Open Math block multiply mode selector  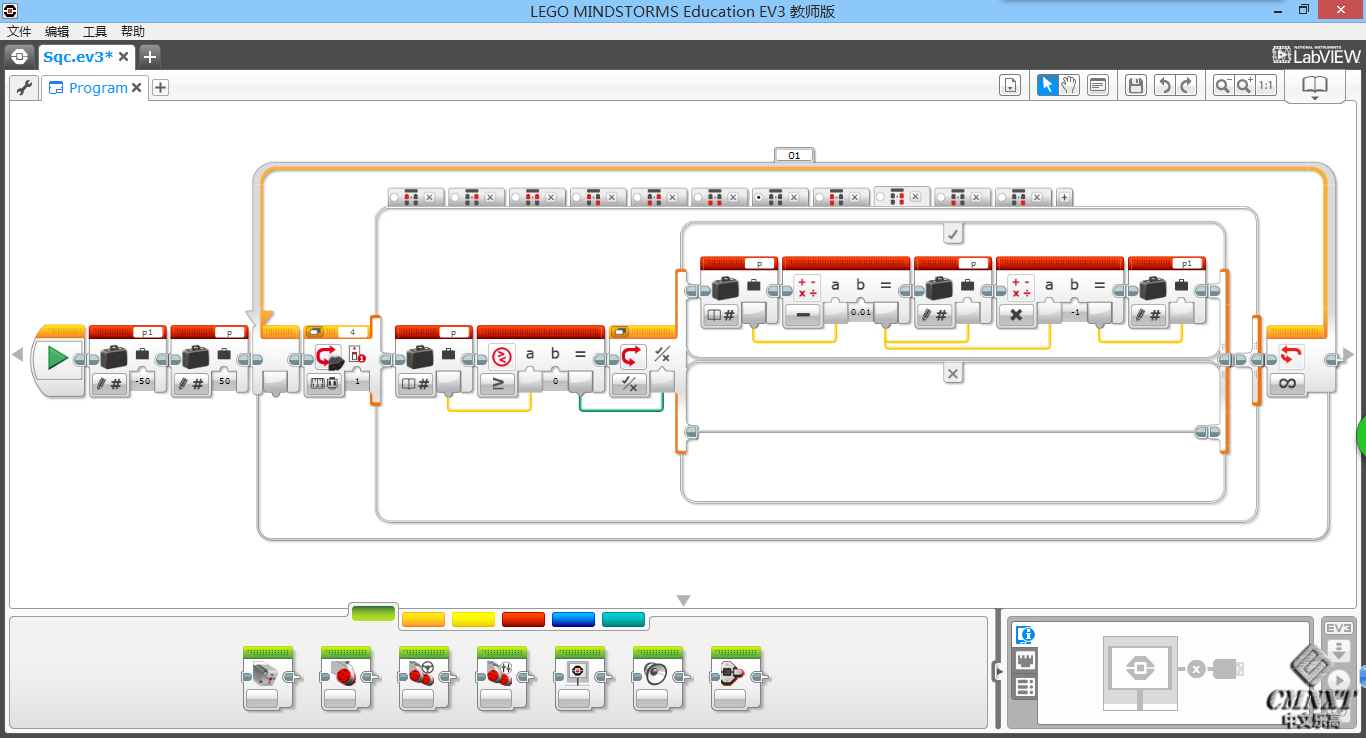click(x=1016, y=316)
